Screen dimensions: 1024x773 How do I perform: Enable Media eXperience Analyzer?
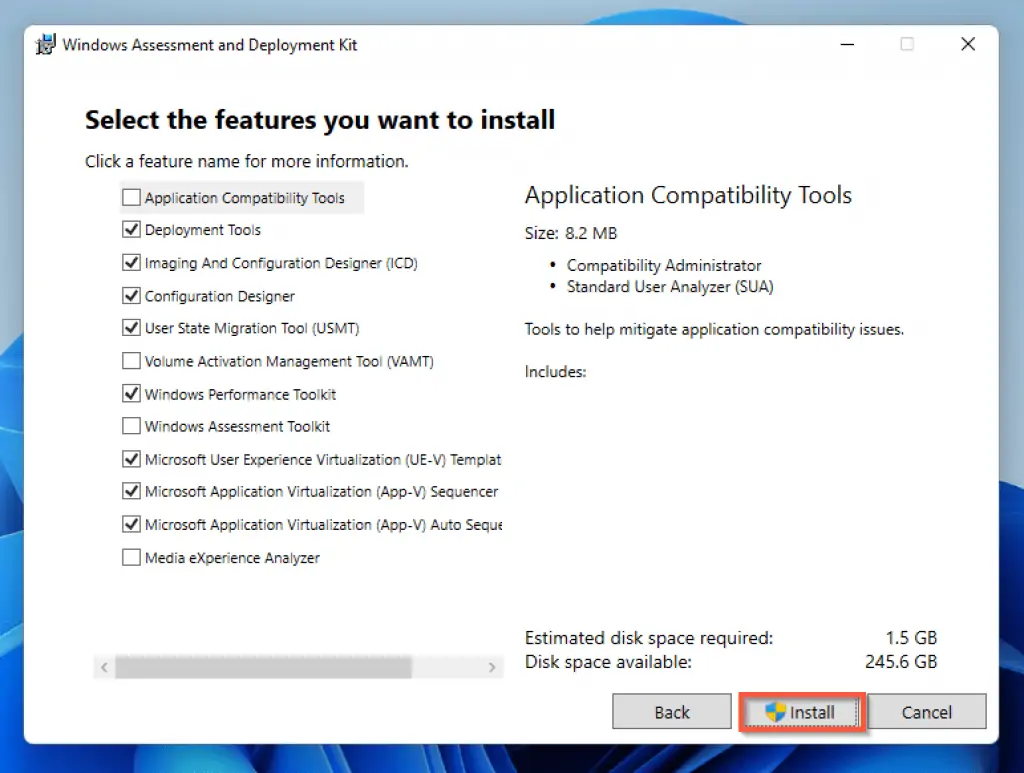131,557
